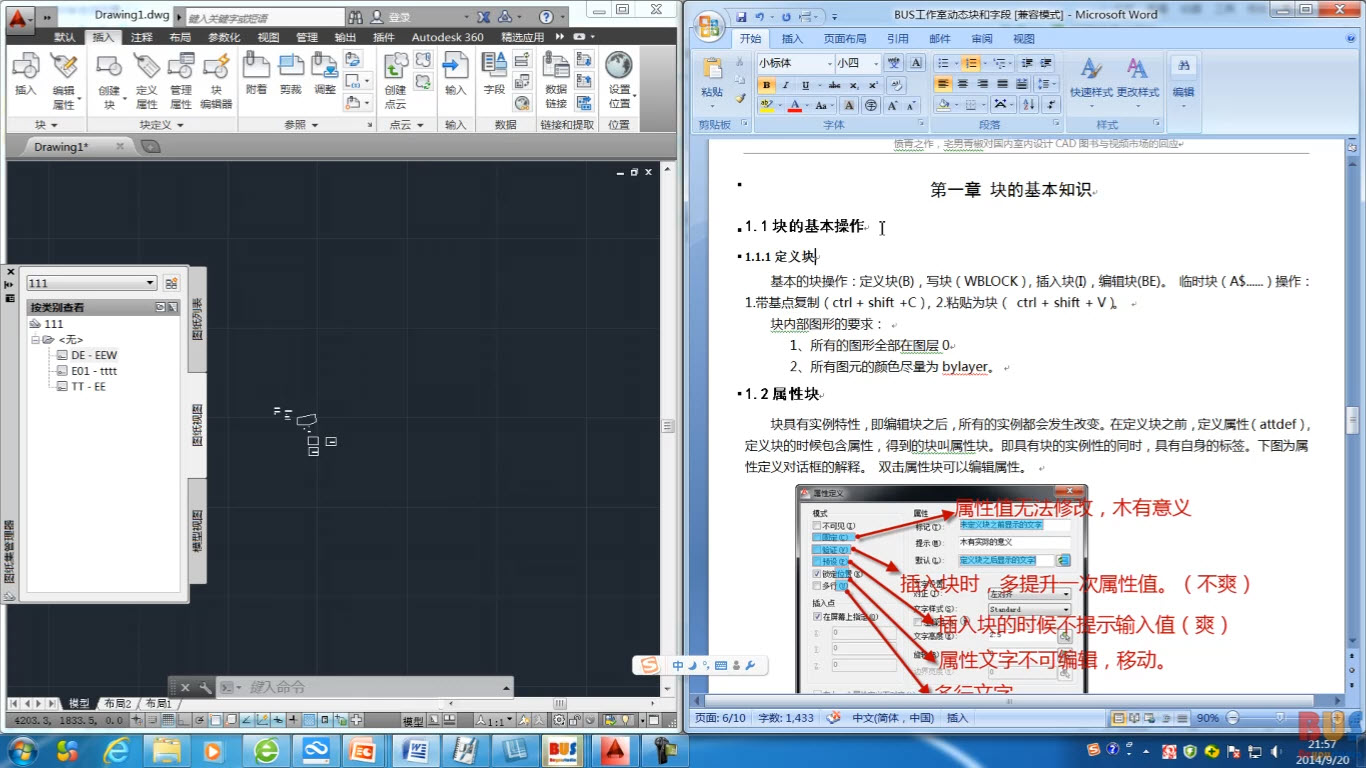
Task: Toggle bold formatting in Word ribbon
Action: 766,86
